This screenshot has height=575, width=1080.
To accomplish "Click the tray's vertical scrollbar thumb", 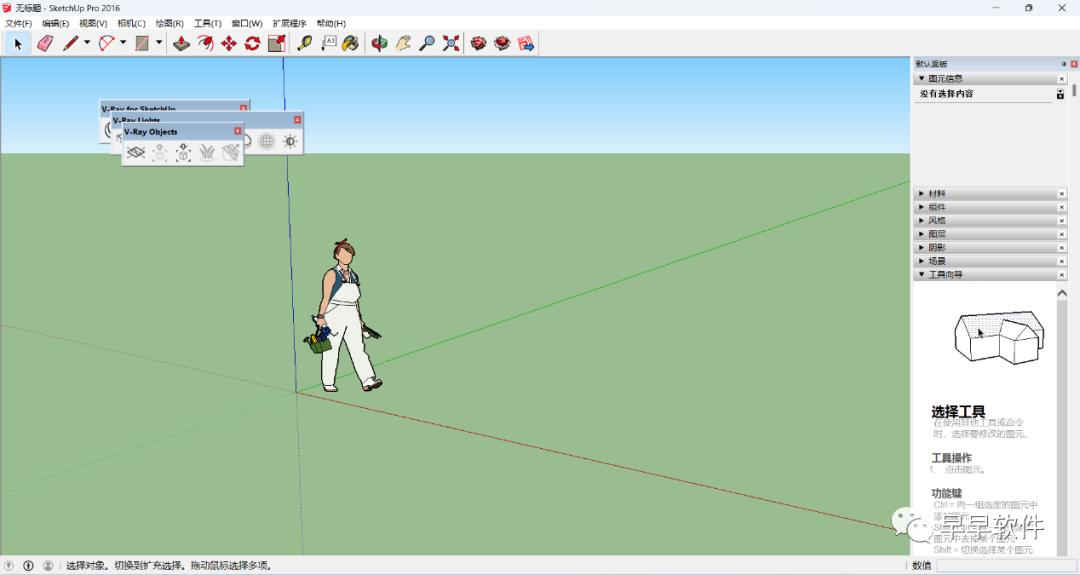I will (1074, 90).
